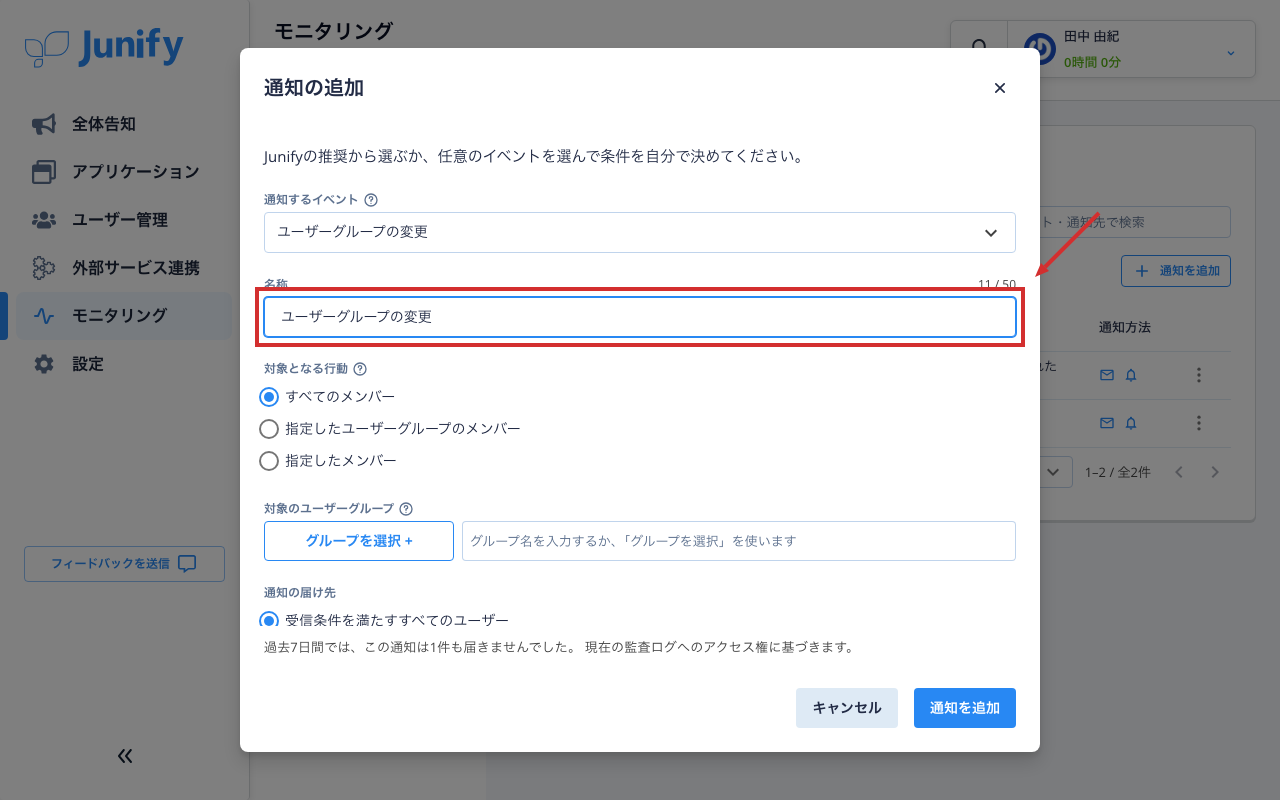Expand the 田中 由紀 account menu chevron
Viewport: 1280px width, 800px height.
click(1231, 52)
